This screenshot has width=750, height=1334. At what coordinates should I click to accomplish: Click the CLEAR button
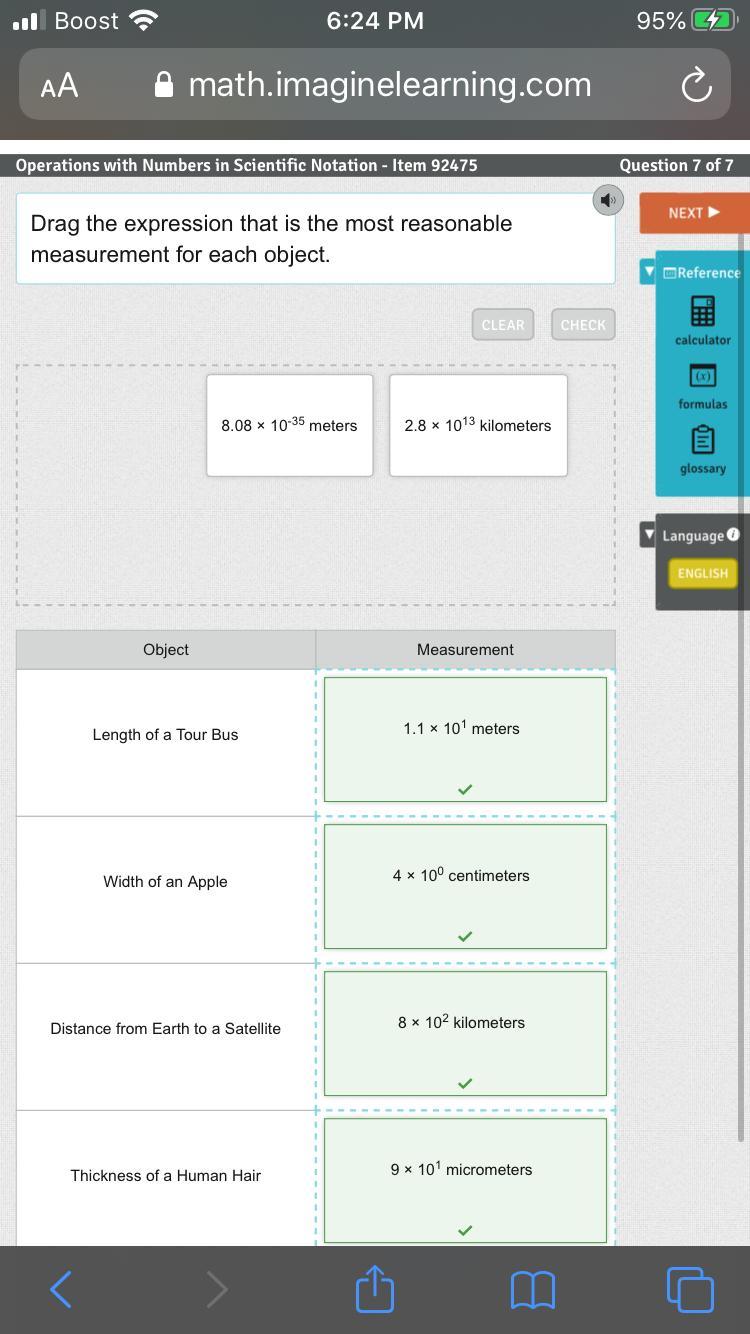pyautogui.click(x=503, y=325)
